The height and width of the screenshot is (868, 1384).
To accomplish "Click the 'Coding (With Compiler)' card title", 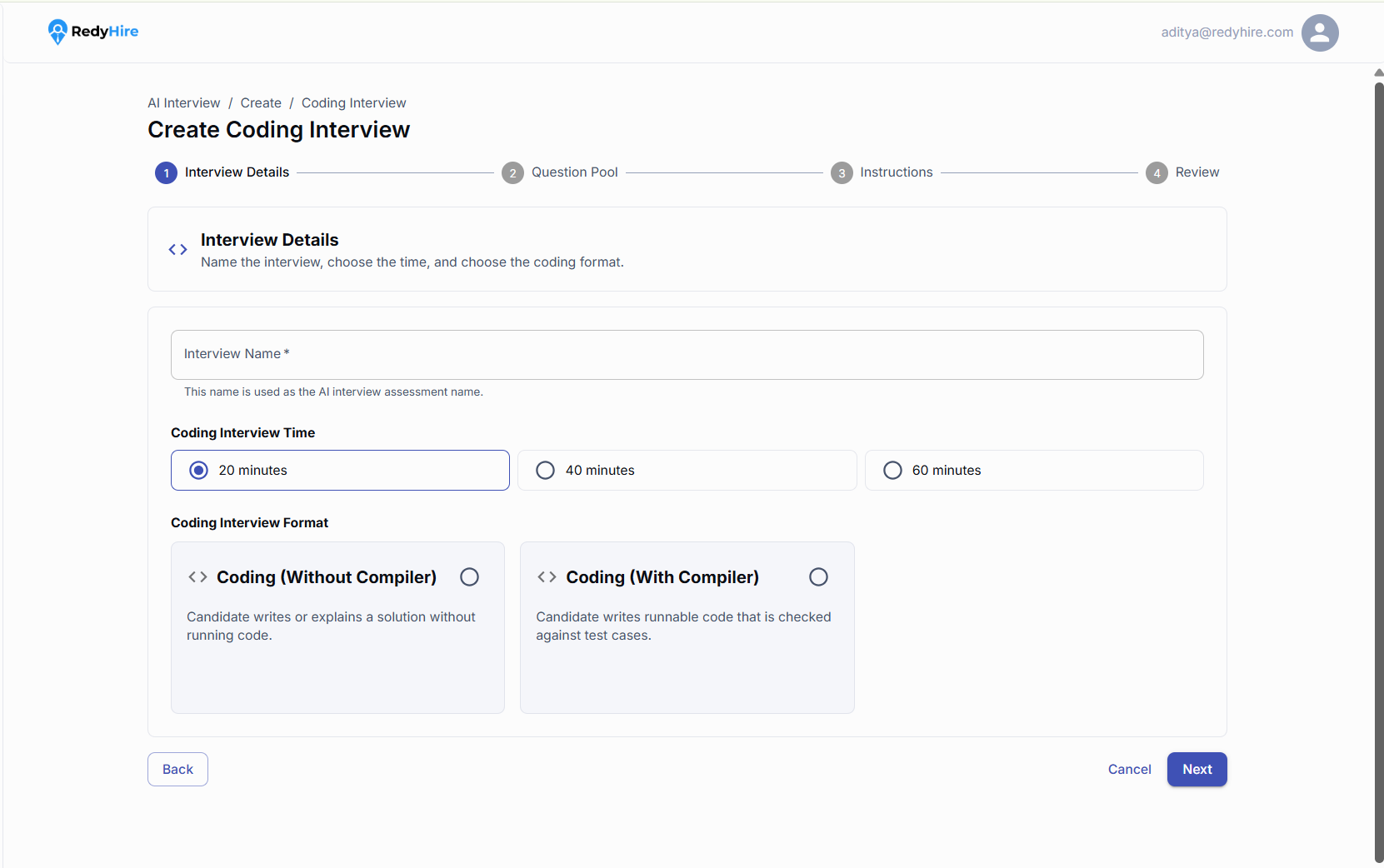I will point(662,576).
